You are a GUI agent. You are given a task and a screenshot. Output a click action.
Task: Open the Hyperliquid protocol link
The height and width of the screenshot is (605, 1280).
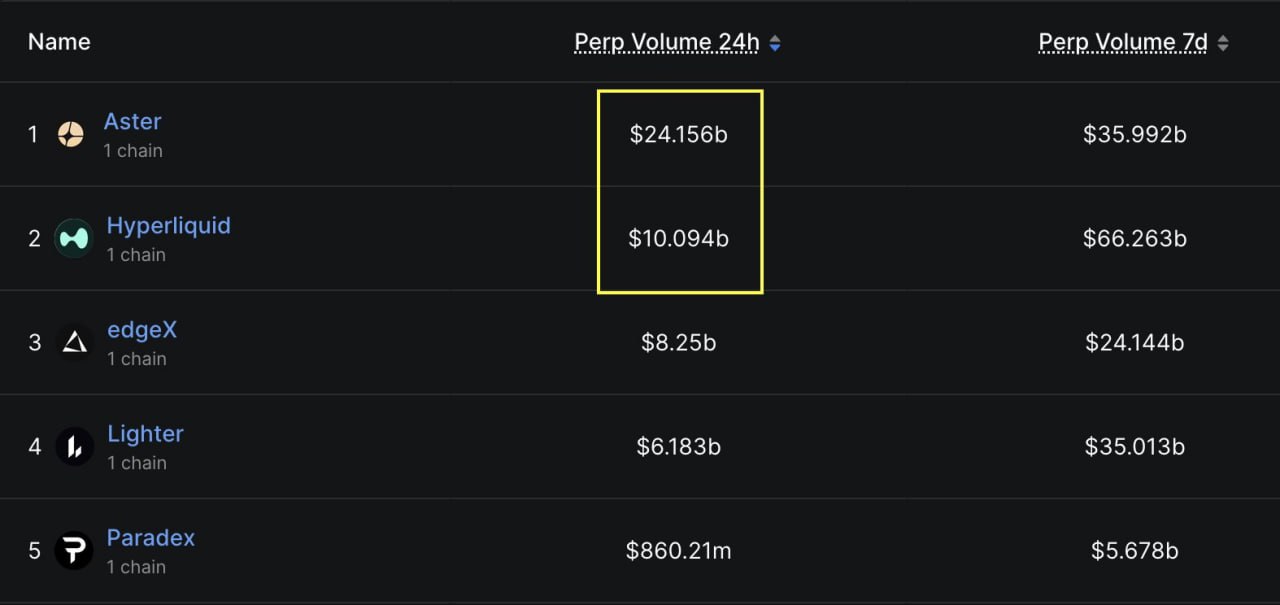(168, 226)
